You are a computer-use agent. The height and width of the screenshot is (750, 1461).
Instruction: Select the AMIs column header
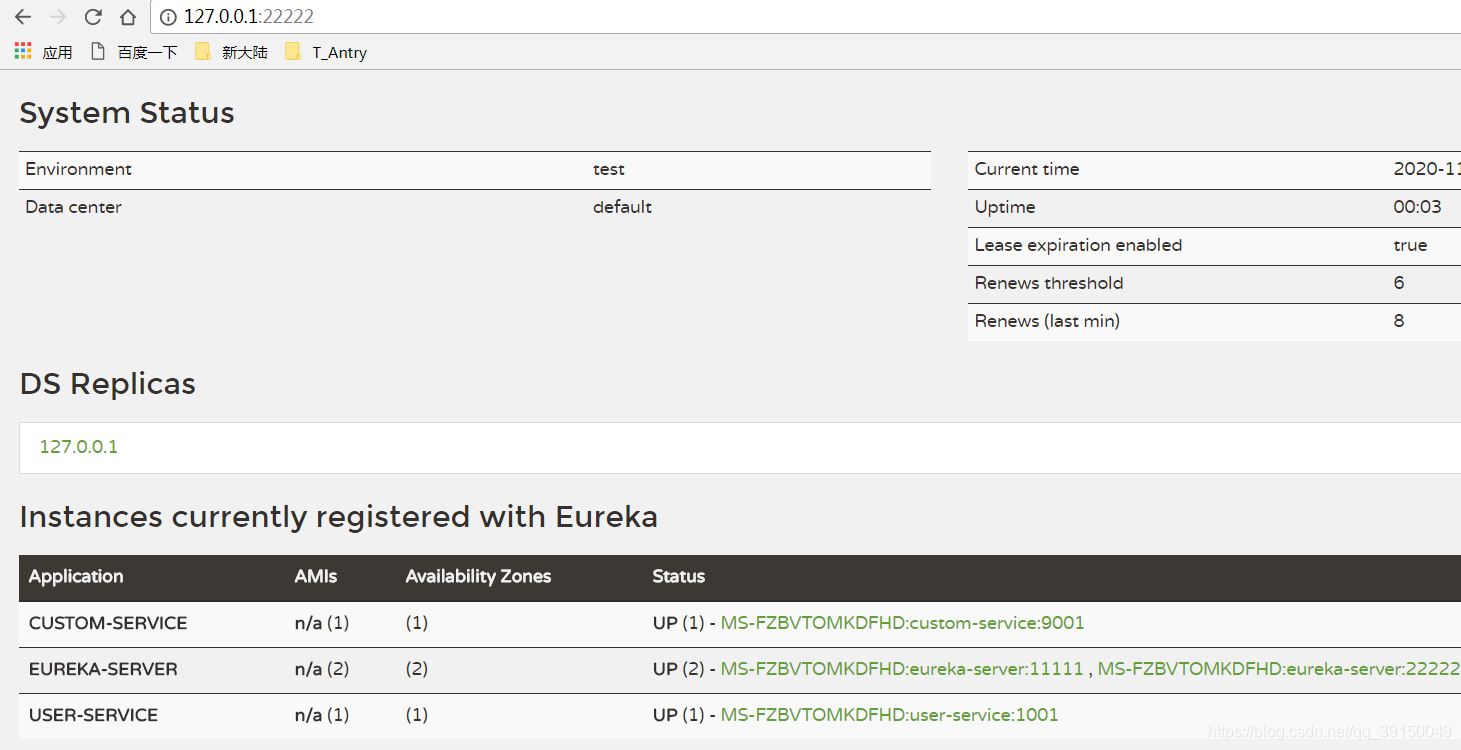point(316,576)
